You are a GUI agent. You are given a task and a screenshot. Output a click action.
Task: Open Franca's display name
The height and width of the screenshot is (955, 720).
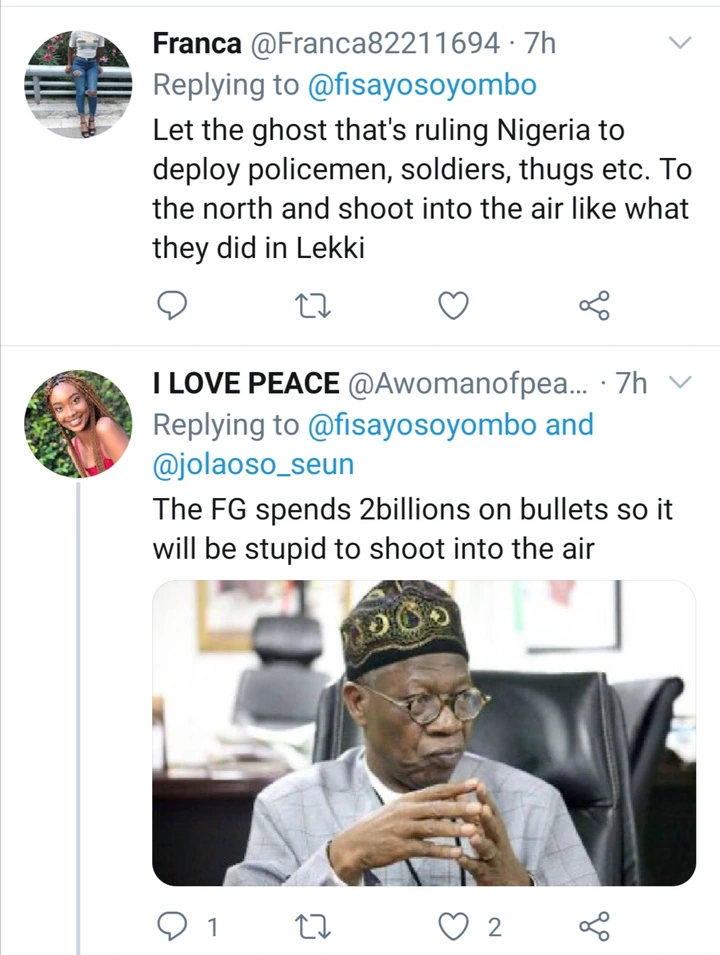pyautogui.click(x=197, y=43)
